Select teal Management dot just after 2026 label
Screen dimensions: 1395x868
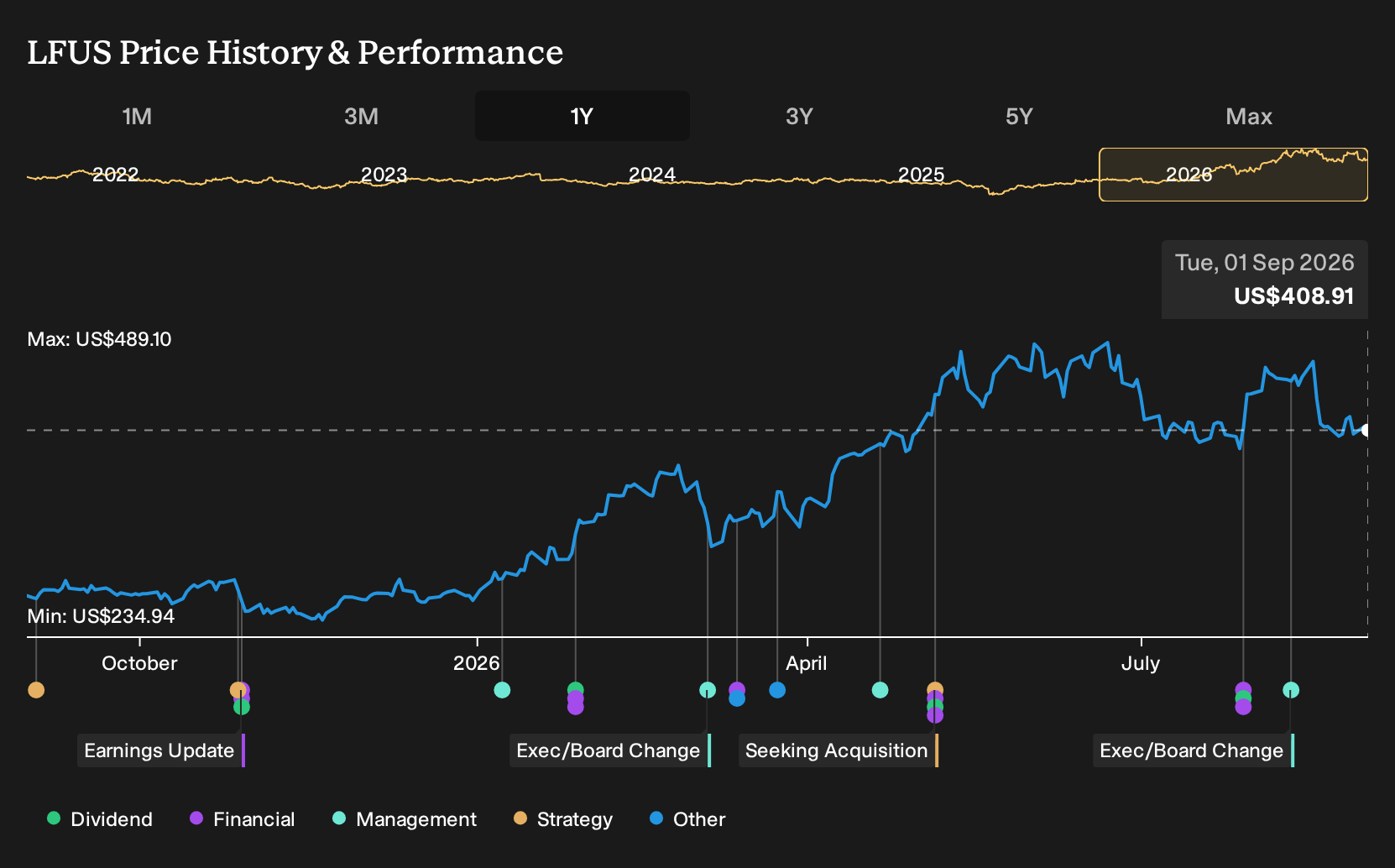(x=502, y=690)
